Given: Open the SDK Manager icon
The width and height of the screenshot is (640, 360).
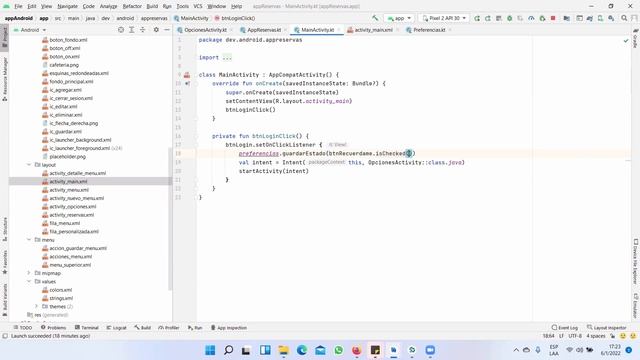Looking at the screenshot, I should (x=611, y=18).
